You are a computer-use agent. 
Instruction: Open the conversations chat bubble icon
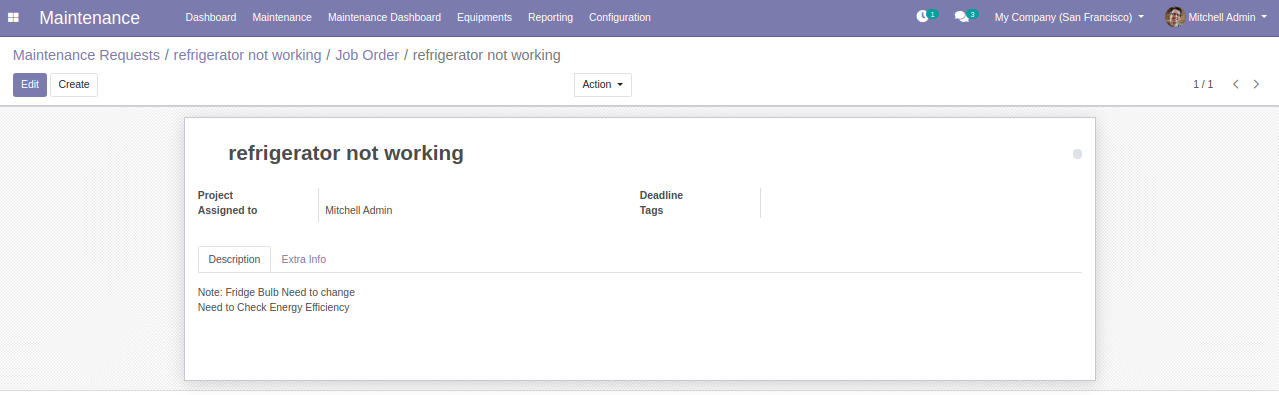pos(961,17)
